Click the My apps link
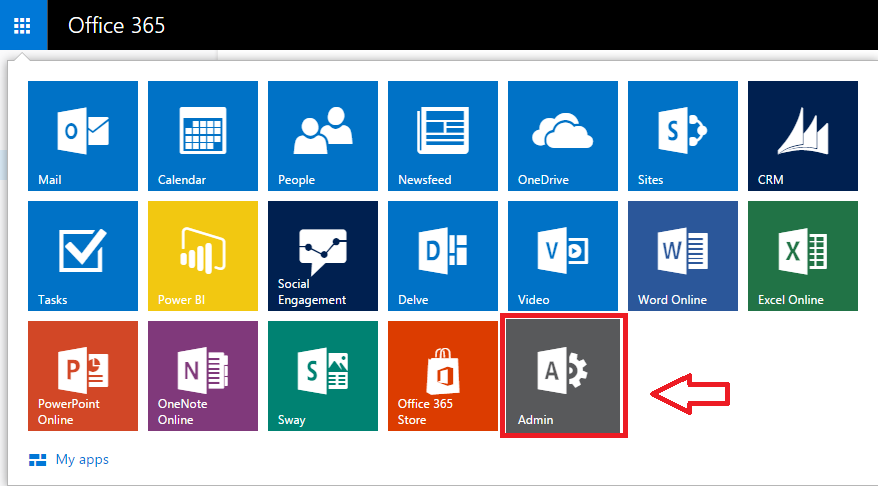 tap(69, 460)
